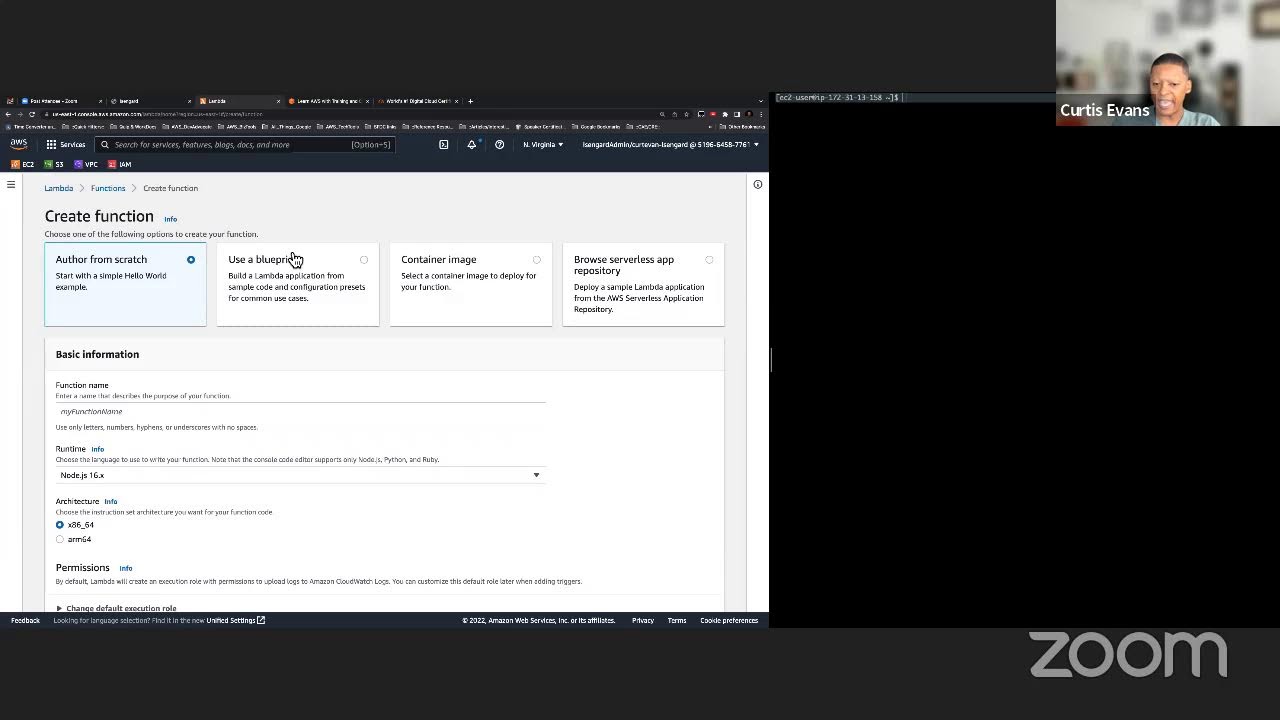Screen dimensions: 1280x720
Task: Click the terminal window prompt line
Action: pyautogui.click(x=840, y=97)
